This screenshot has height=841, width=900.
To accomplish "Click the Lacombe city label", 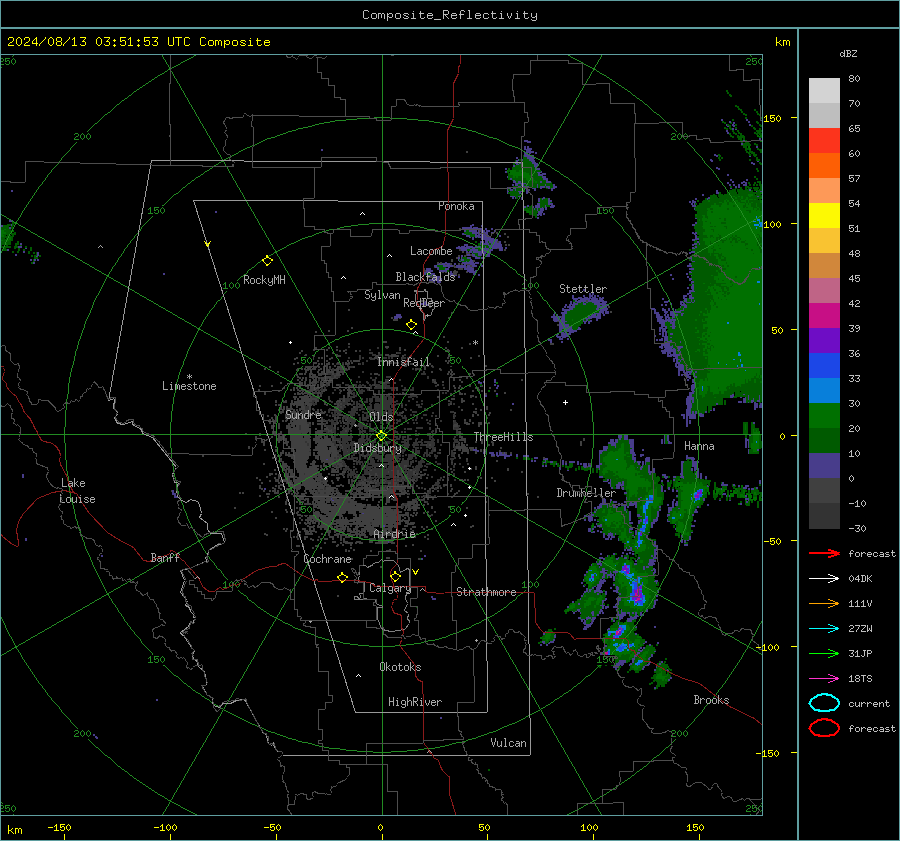I will [431, 251].
